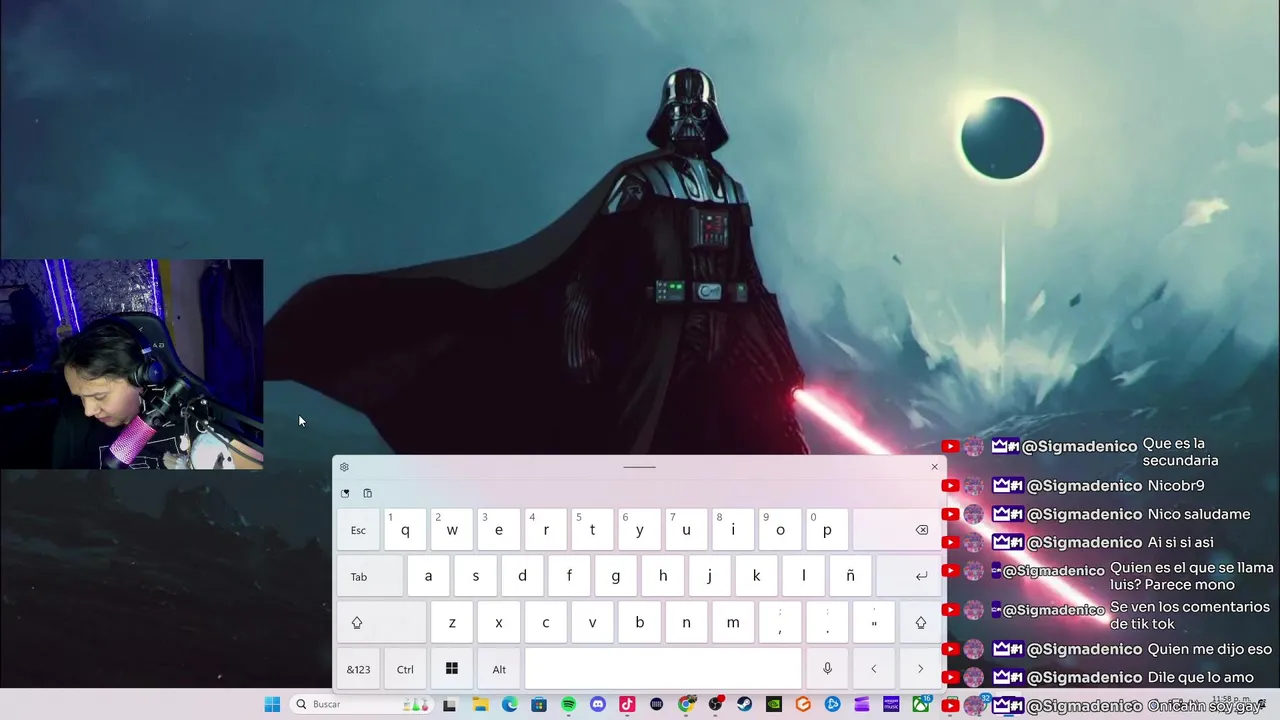Tap the Esc key
Image resolution: width=1280 pixels, height=720 pixels.
[358, 530]
